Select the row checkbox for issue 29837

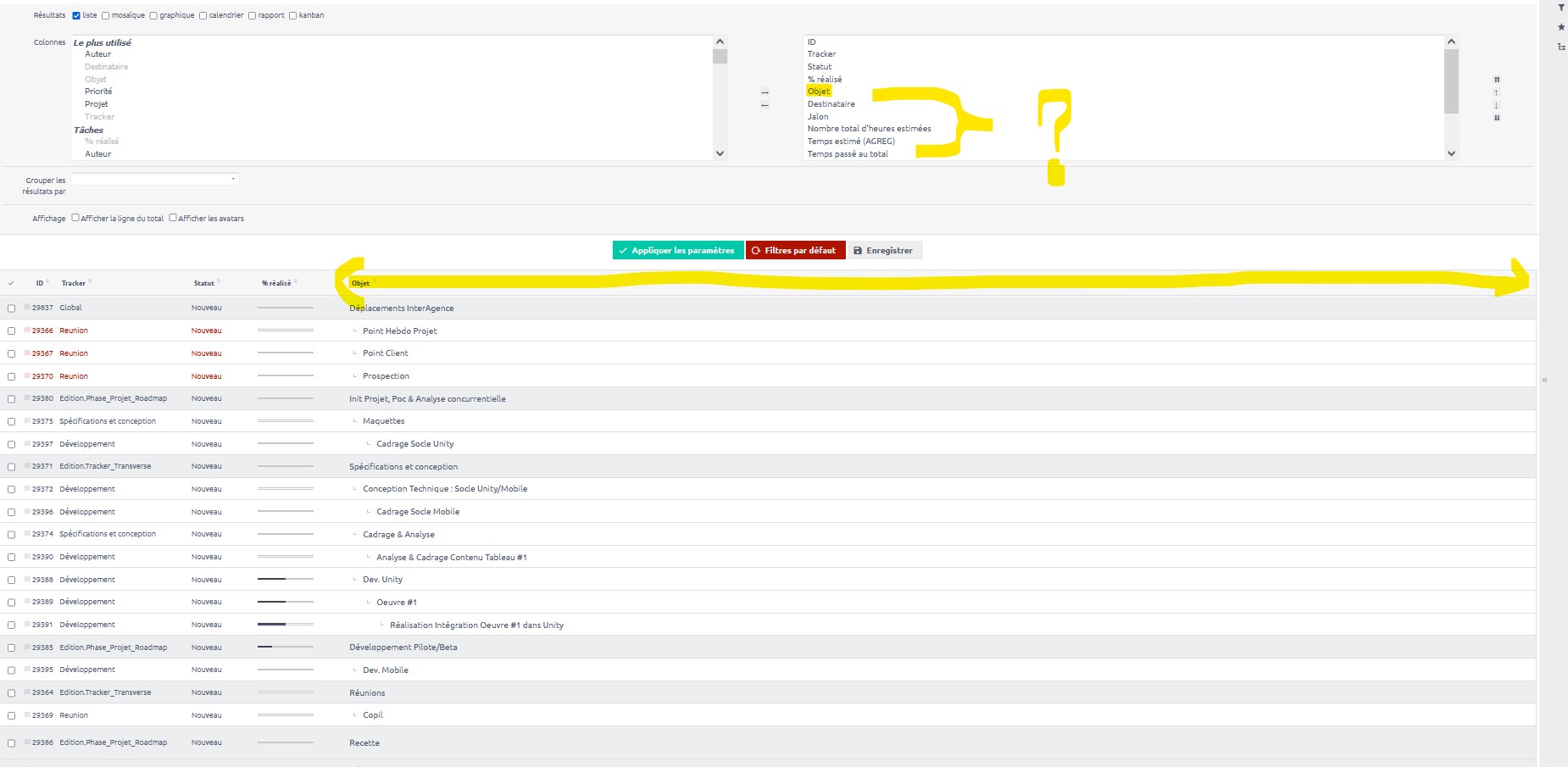pyautogui.click(x=11, y=308)
